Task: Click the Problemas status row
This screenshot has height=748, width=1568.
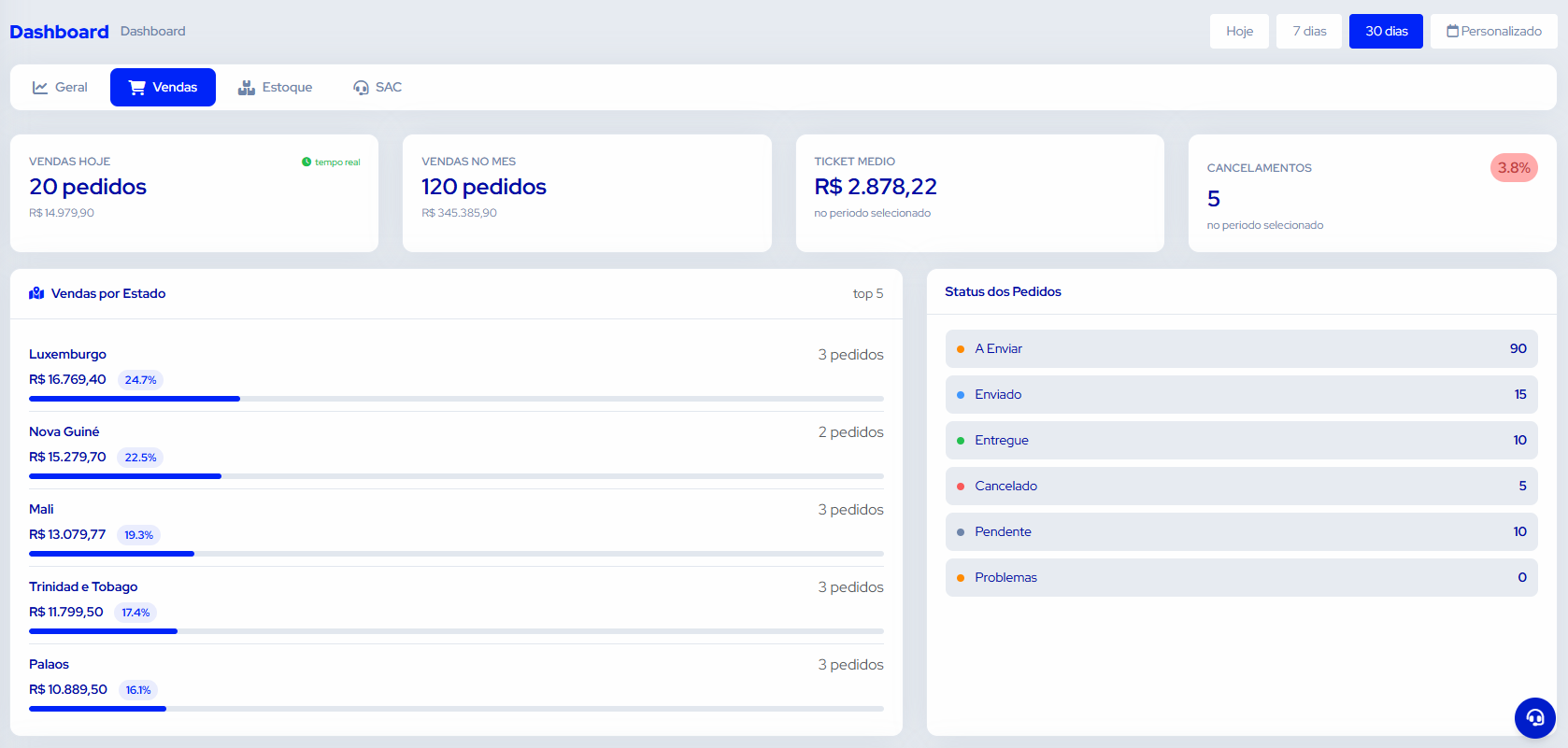Action: pyautogui.click(x=1242, y=577)
